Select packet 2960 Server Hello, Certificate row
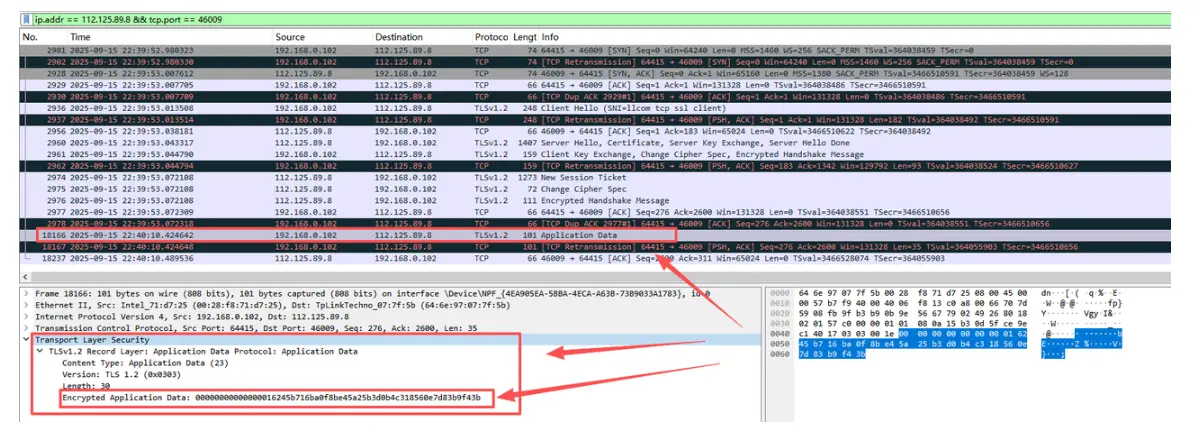 (x=595, y=143)
